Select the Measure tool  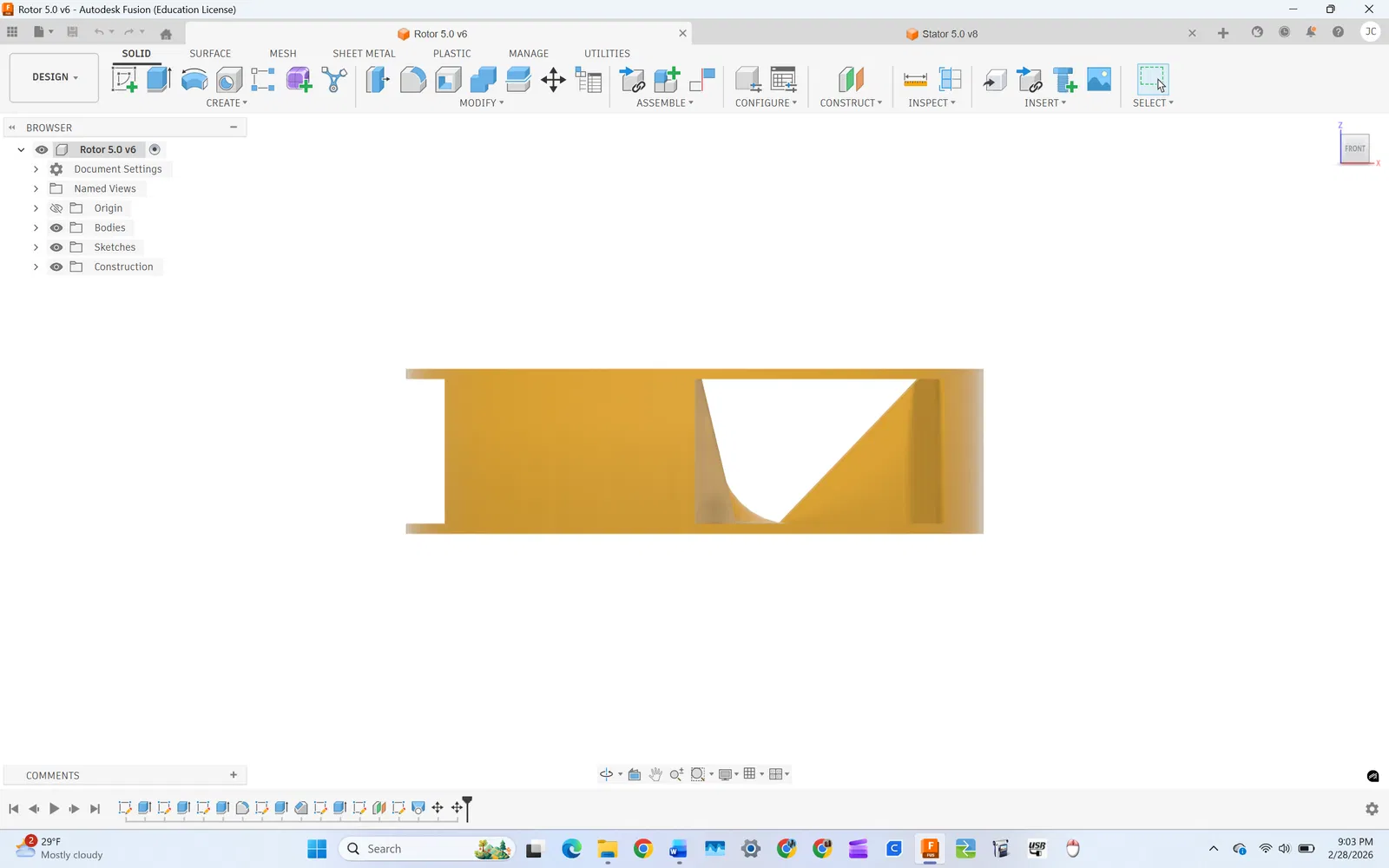915,80
